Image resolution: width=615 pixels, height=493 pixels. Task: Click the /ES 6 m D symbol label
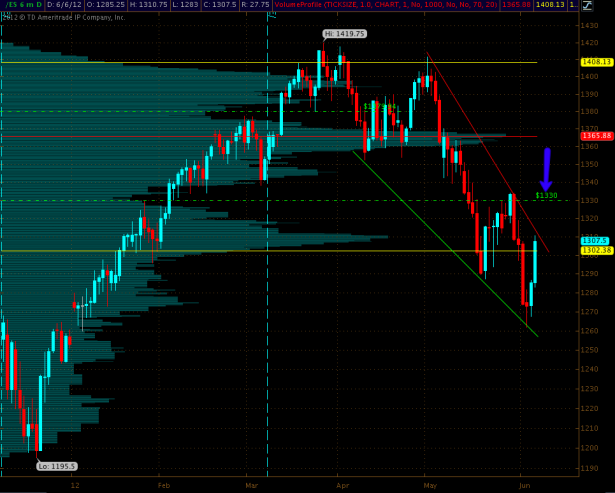pyautogui.click(x=22, y=5)
